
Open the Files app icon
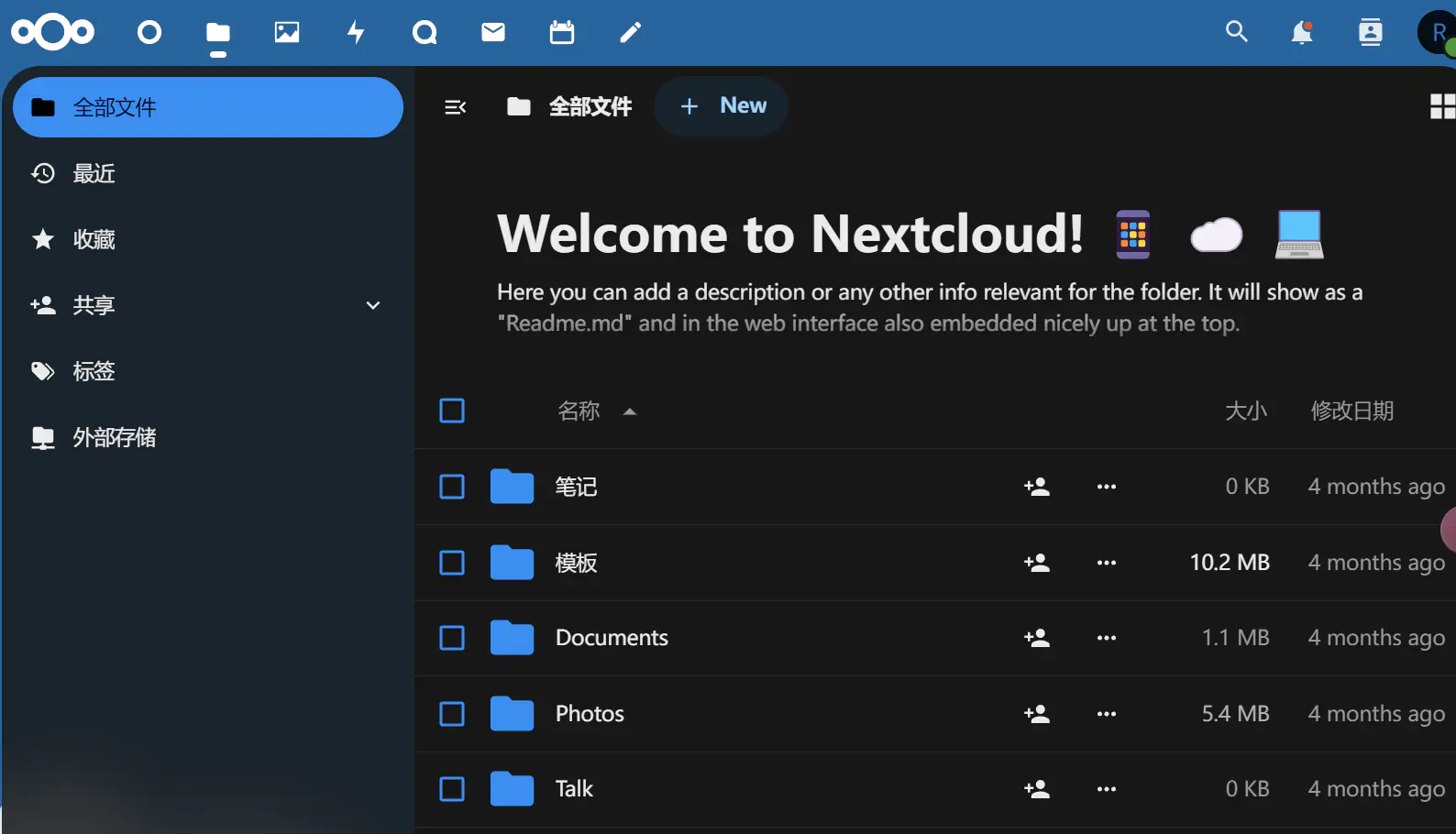[218, 33]
